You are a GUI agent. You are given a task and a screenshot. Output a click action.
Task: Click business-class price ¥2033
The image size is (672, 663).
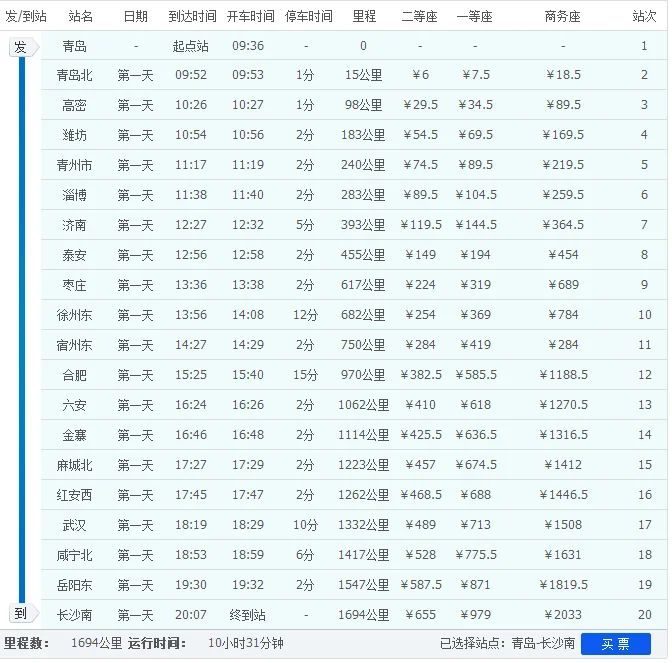563,615
